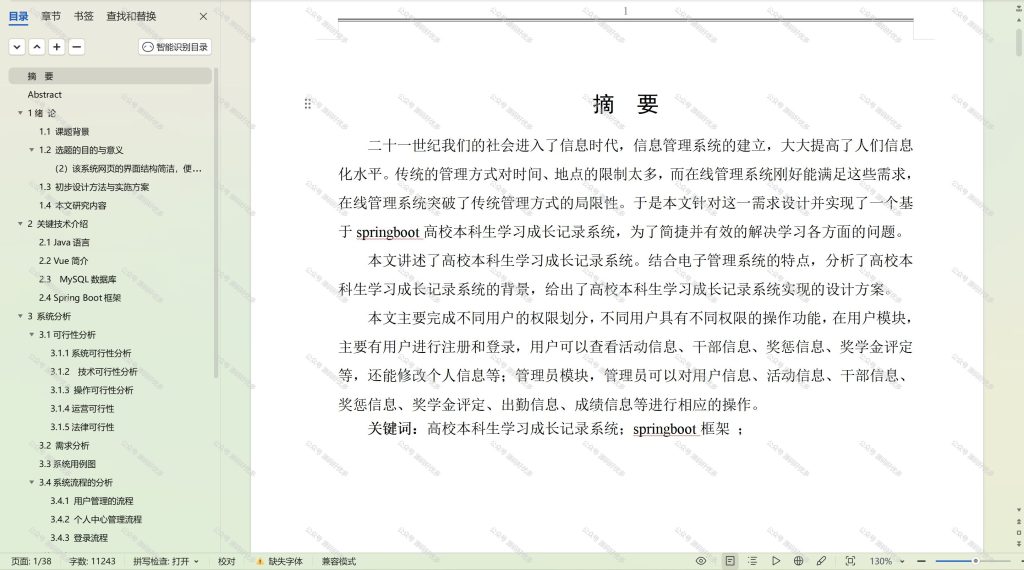Go to 2.4 Spring Boot 框架 heading
The height and width of the screenshot is (570, 1024).
tap(80, 298)
